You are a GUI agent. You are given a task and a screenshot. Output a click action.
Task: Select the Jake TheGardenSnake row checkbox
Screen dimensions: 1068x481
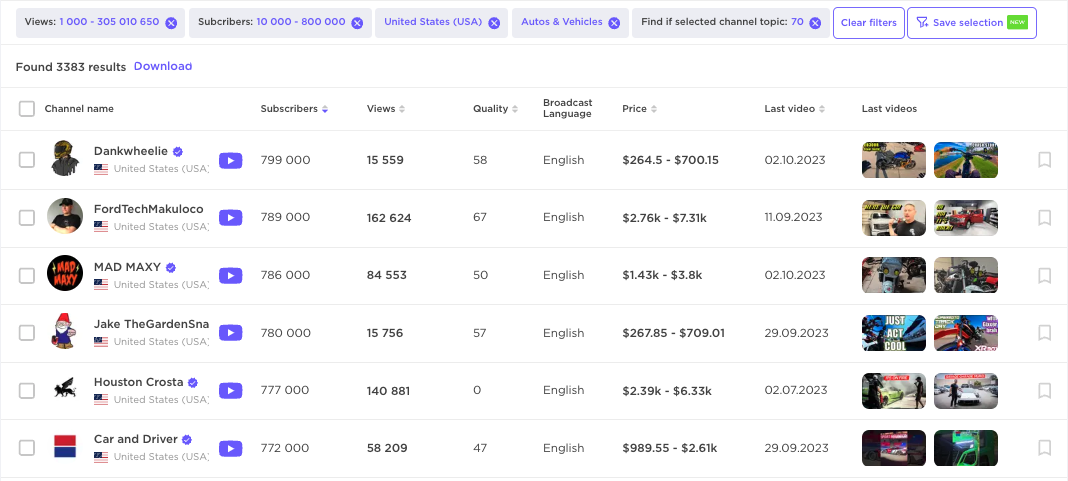coord(27,333)
